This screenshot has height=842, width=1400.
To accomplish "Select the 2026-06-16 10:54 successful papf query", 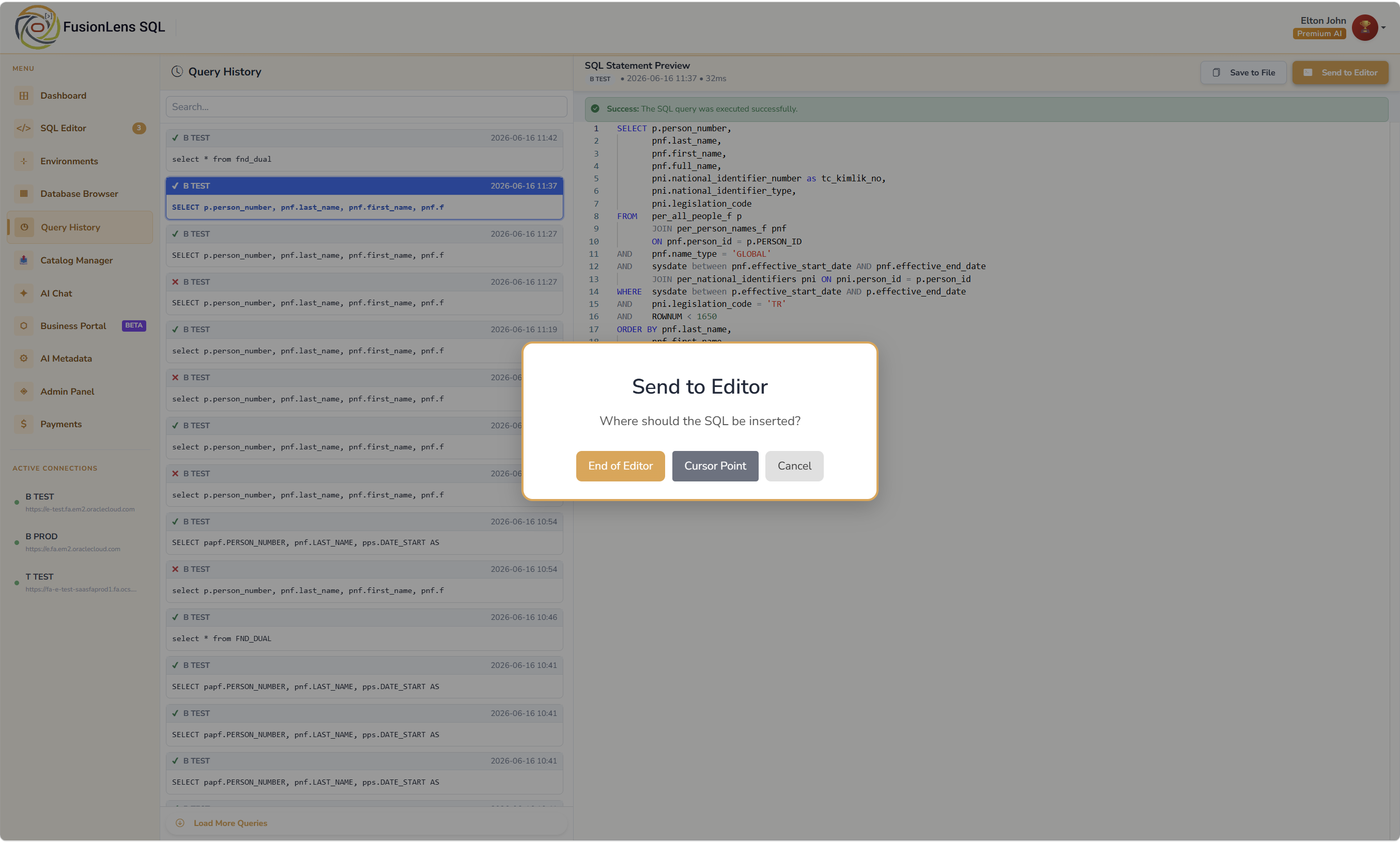I will 364,534.
